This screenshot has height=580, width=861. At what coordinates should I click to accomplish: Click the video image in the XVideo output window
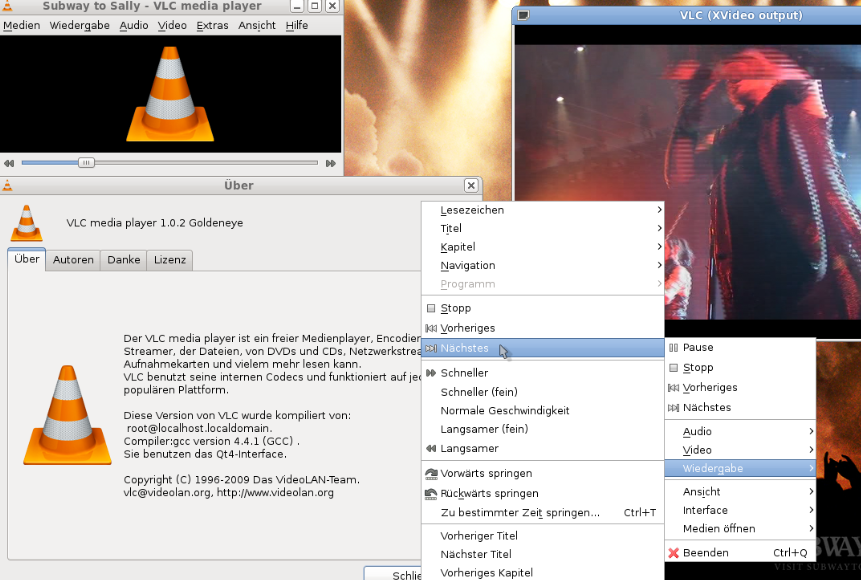[688, 181]
